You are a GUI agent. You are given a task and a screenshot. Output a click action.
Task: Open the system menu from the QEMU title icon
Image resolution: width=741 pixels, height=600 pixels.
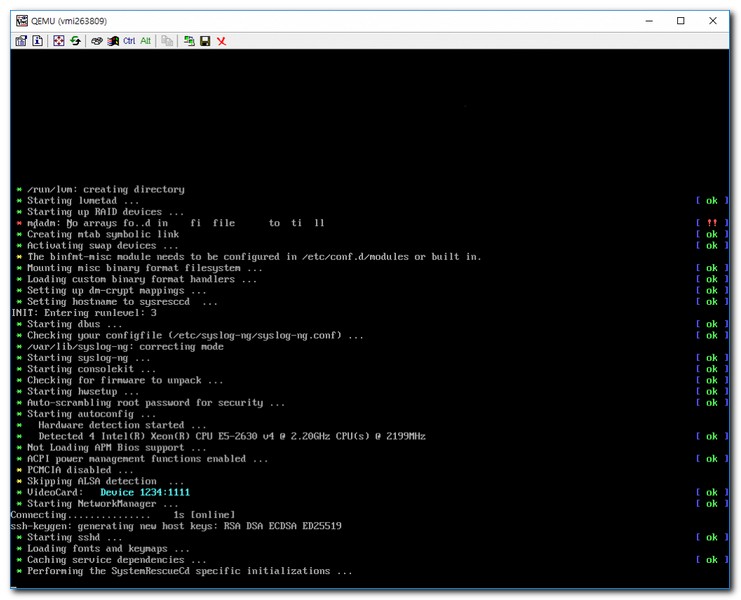click(x=21, y=20)
